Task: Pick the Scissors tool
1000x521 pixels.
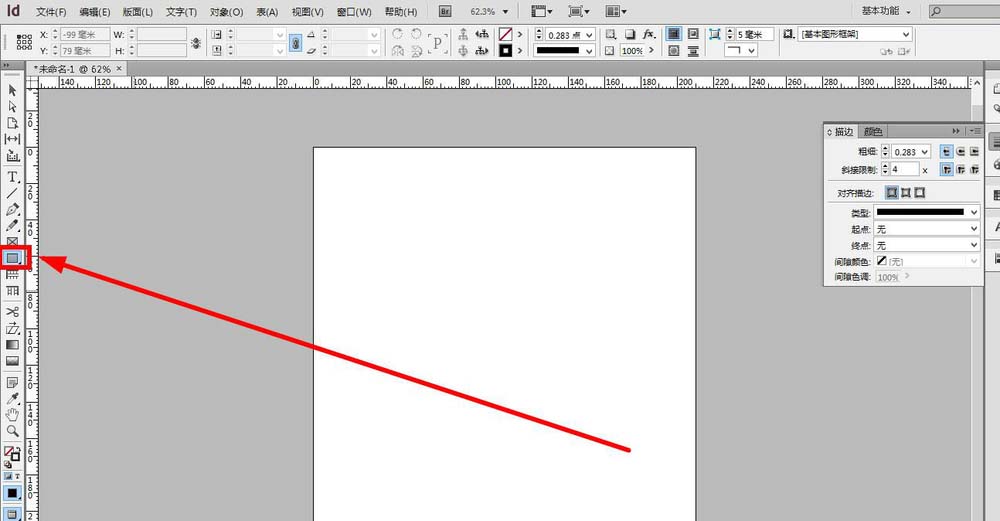Action: pyautogui.click(x=13, y=312)
